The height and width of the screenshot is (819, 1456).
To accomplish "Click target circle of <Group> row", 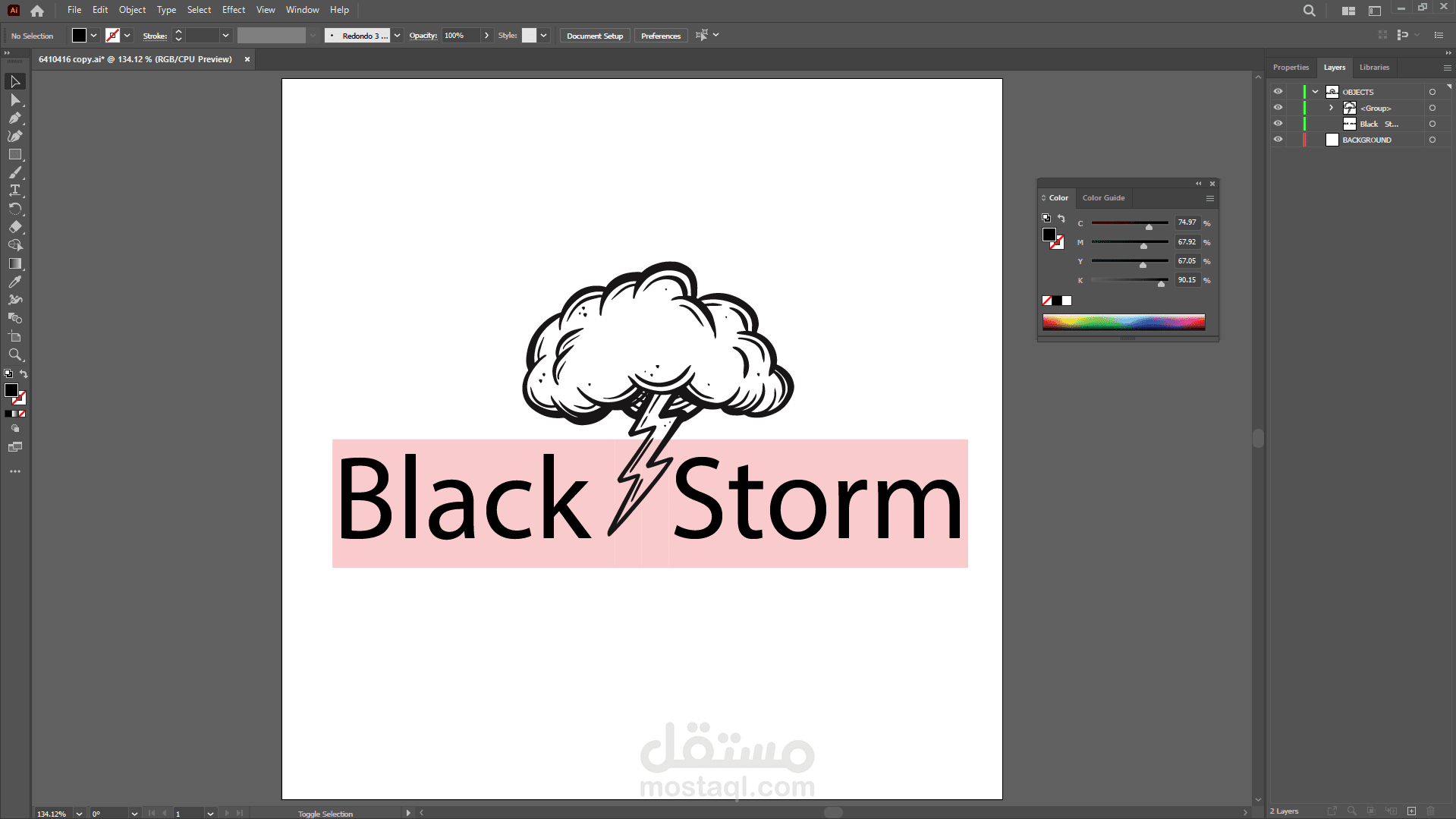I will [1432, 108].
